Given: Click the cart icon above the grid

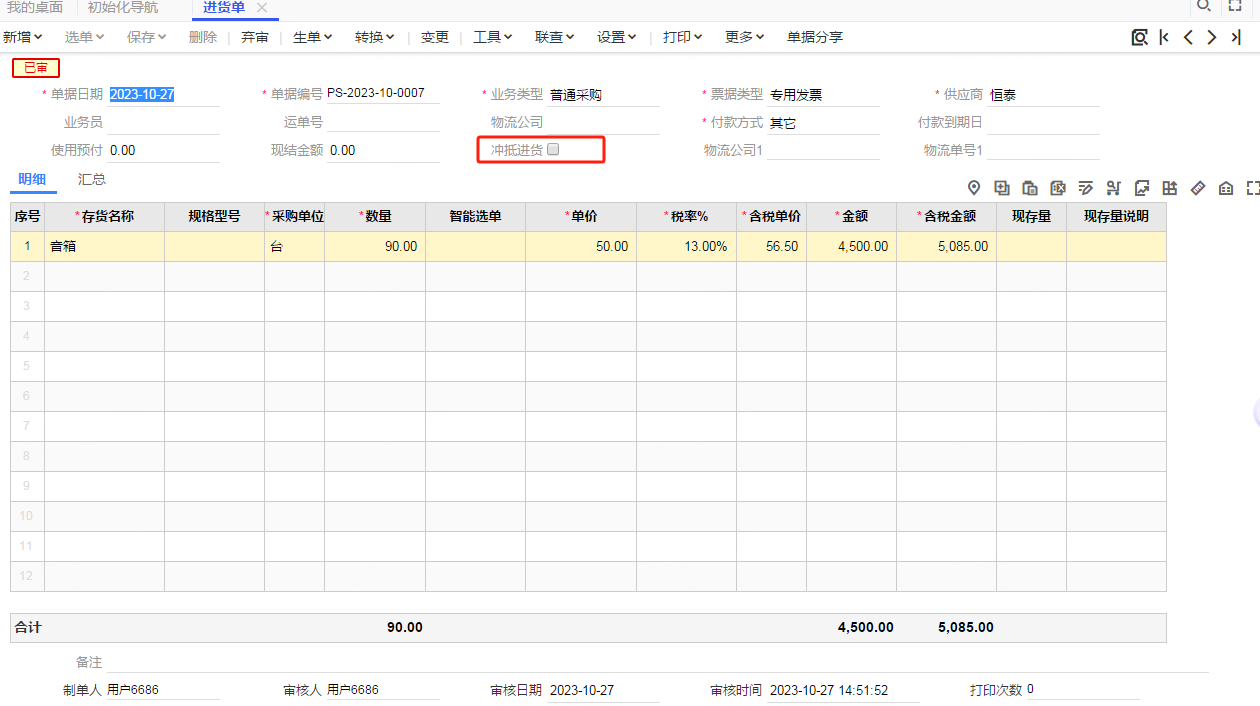Looking at the screenshot, I should [x=1113, y=188].
